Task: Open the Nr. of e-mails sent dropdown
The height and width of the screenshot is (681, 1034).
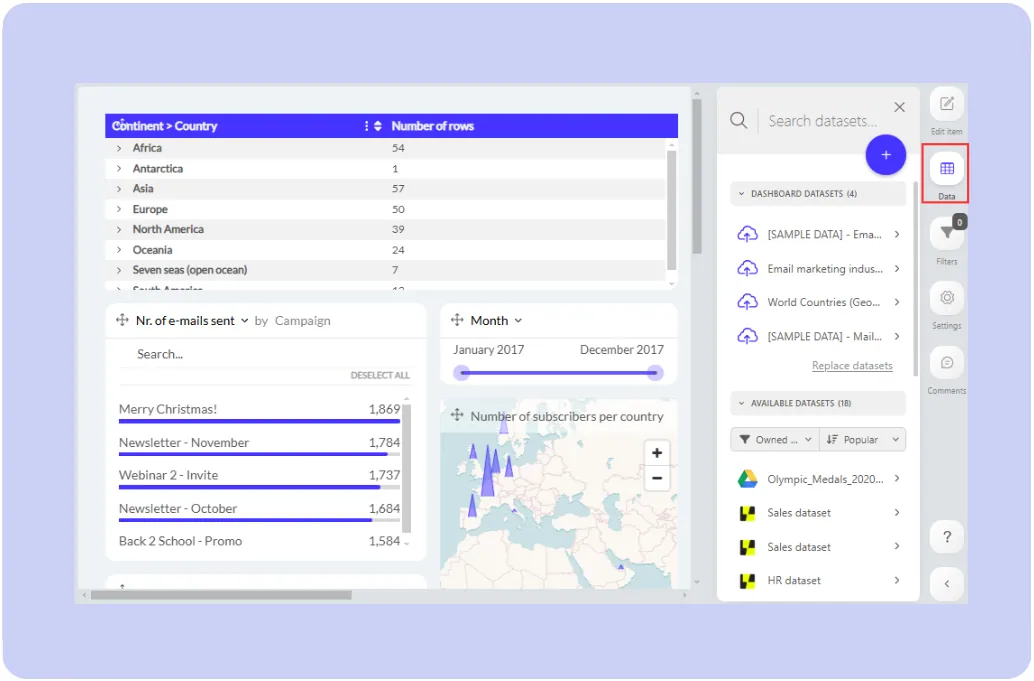Action: pyautogui.click(x=244, y=320)
